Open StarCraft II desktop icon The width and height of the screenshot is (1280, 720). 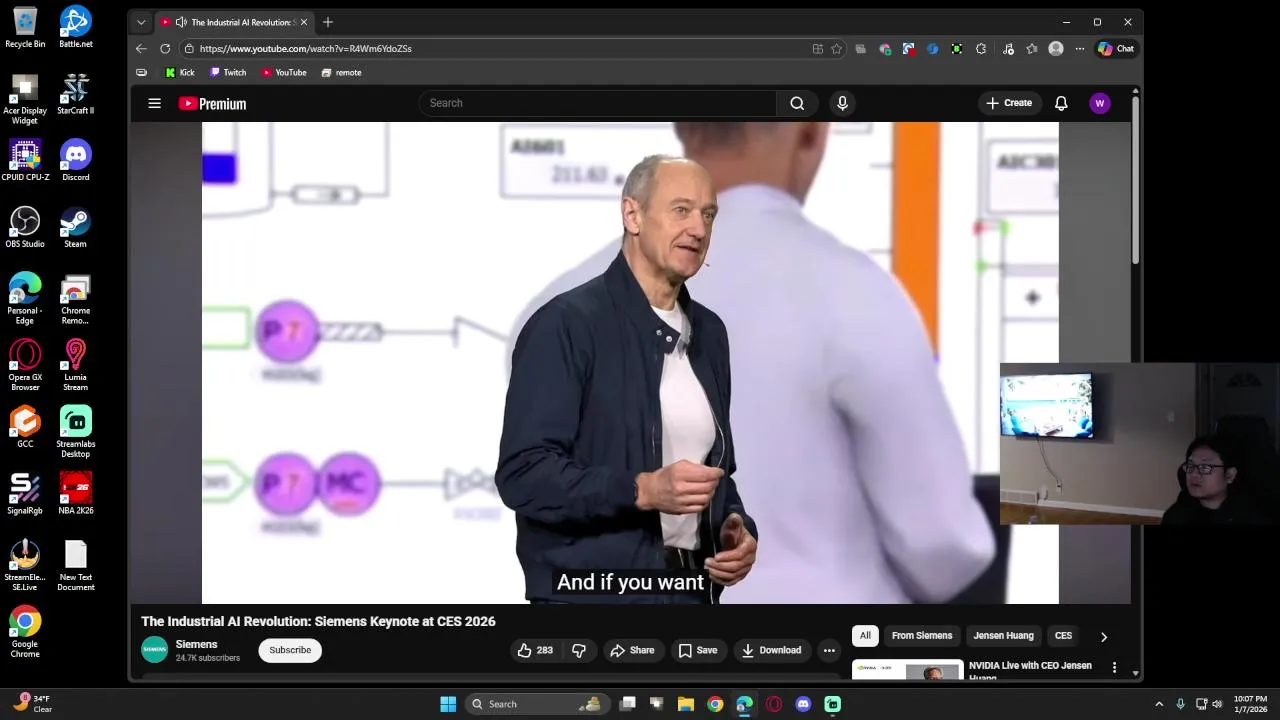click(76, 94)
